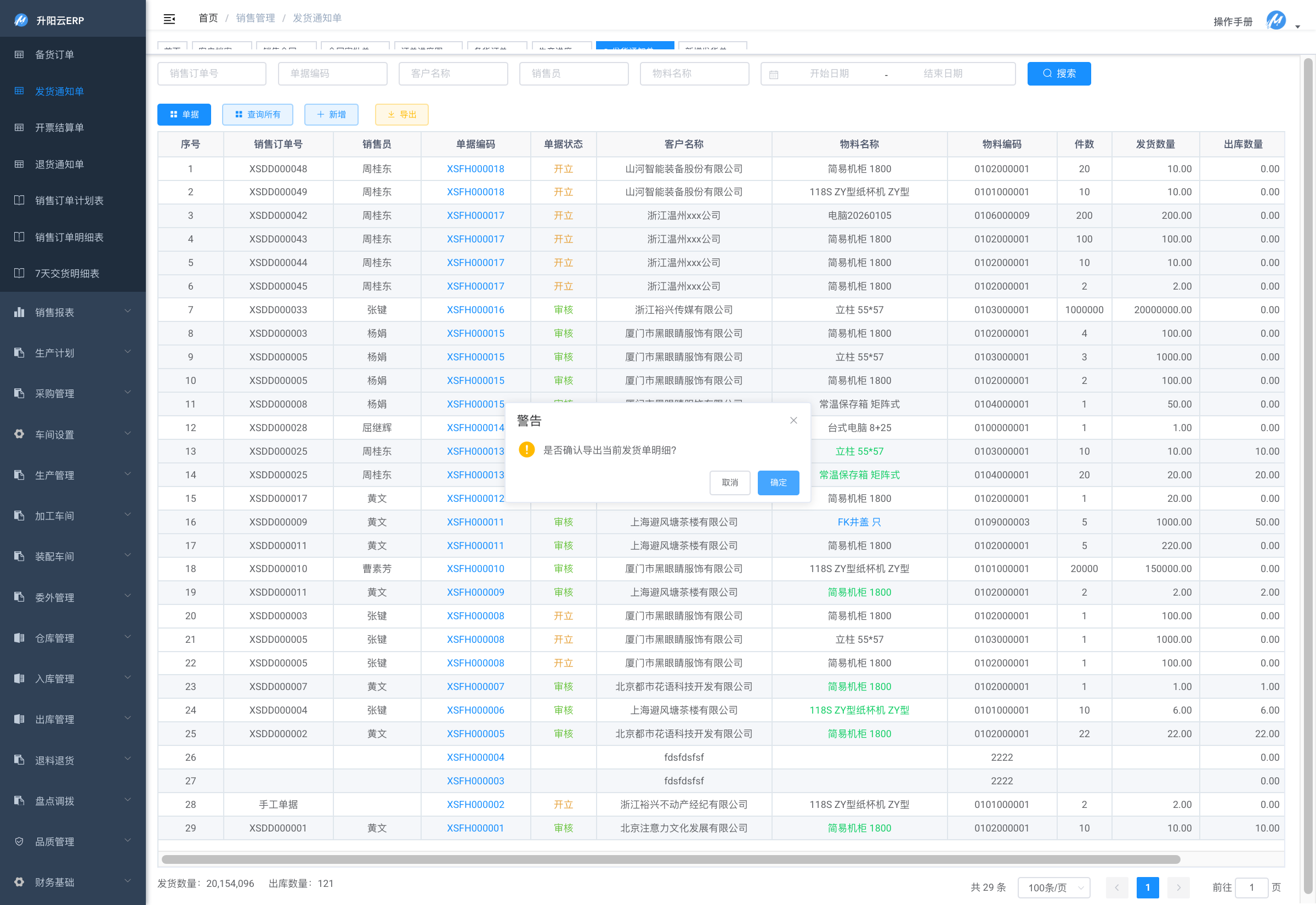Click the yellow warning exclamation icon

[x=526, y=450]
